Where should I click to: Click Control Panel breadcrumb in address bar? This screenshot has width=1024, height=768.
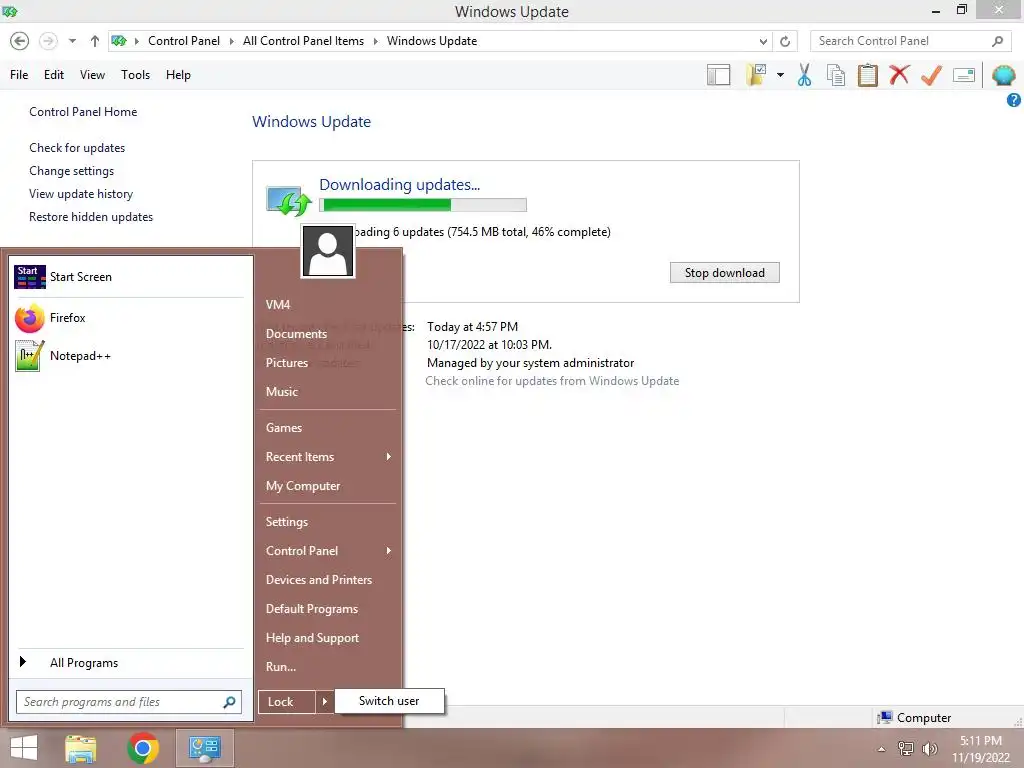pyautogui.click(x=184, y=41)
